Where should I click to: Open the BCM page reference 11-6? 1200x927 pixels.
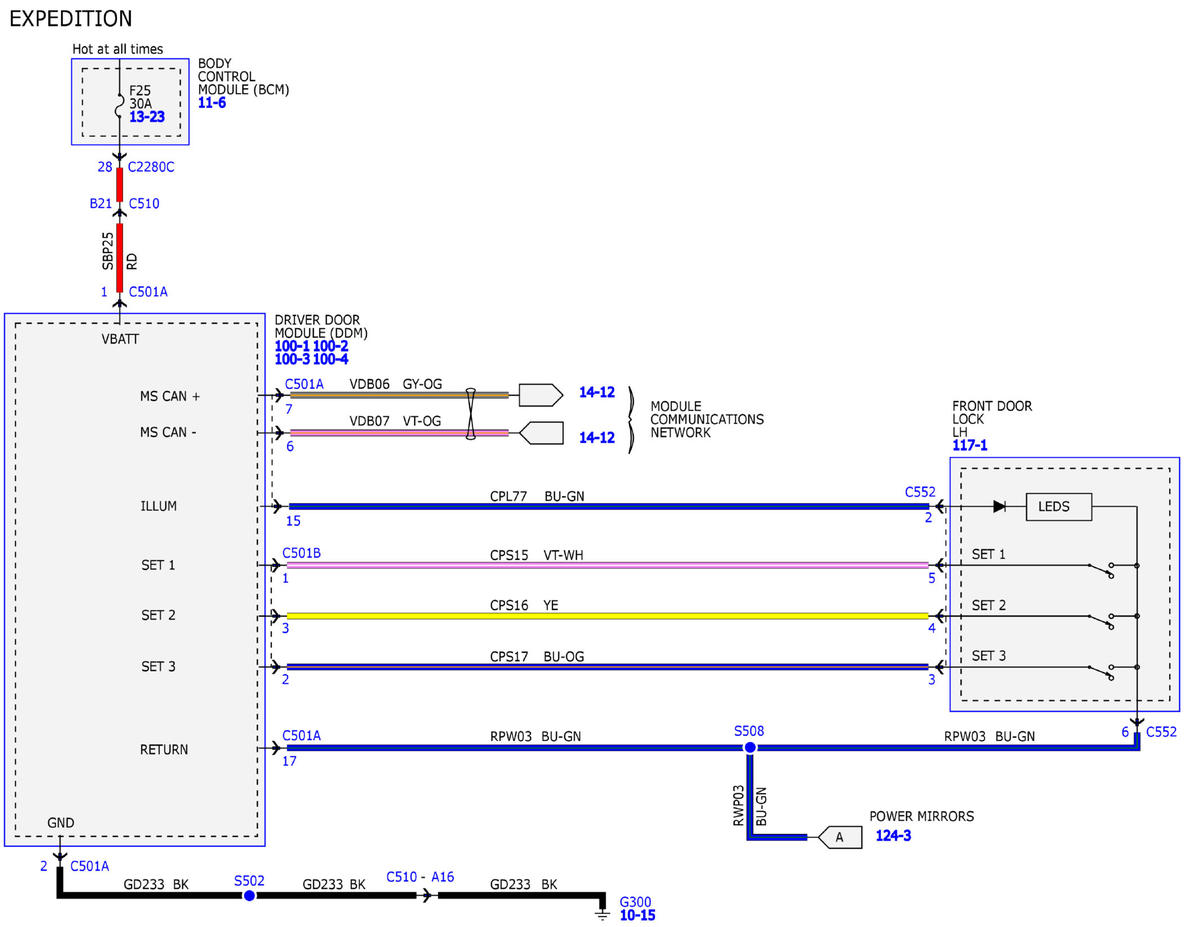coord(212,103)
